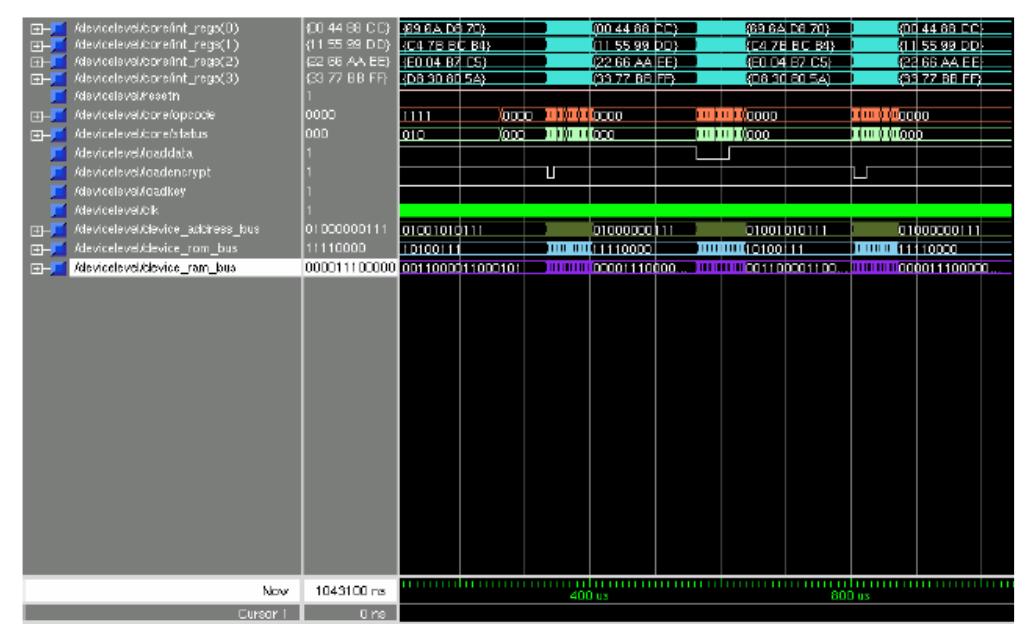Select the /devicelevel/core/opcode signal name

[144, 114]
